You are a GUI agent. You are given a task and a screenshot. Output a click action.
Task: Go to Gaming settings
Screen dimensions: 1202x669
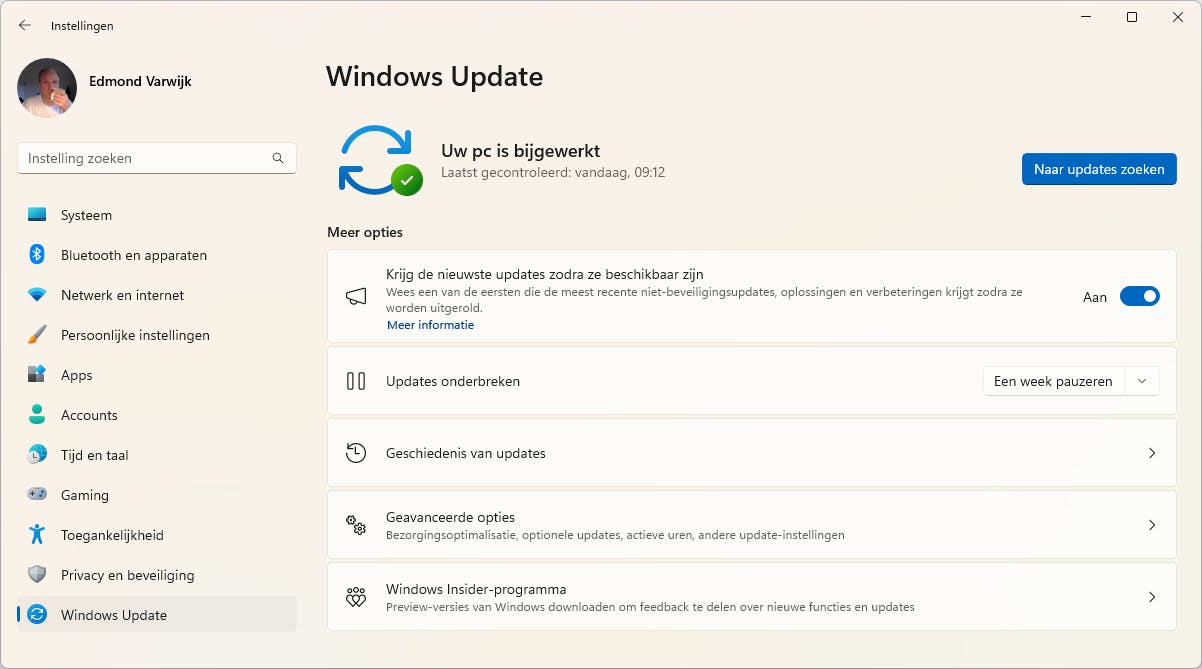pos(157,495)
